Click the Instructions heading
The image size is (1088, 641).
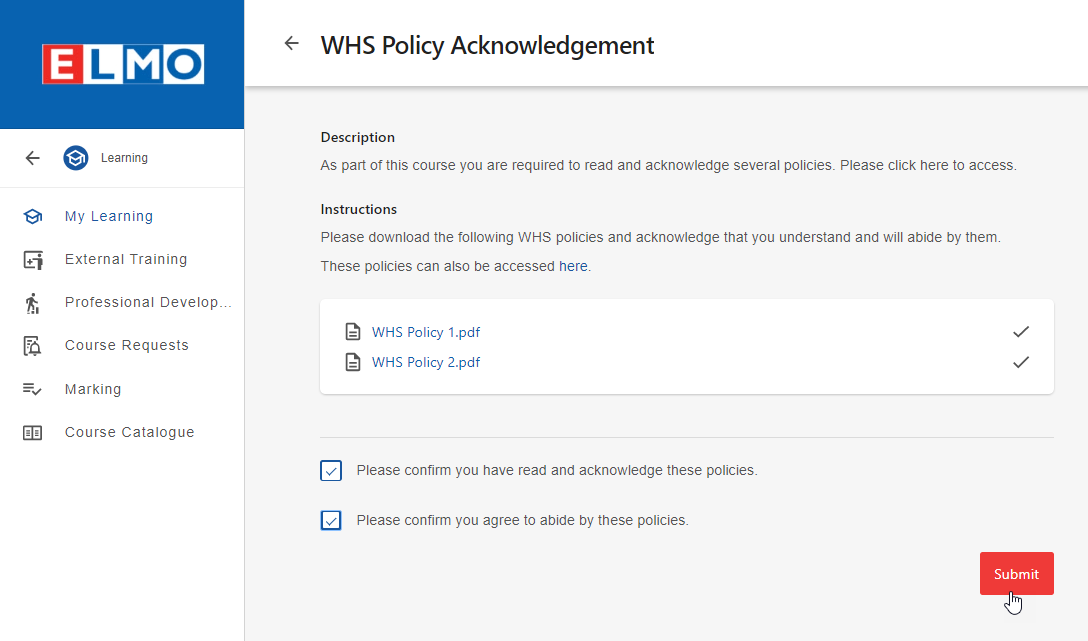[x=359, y=210]
